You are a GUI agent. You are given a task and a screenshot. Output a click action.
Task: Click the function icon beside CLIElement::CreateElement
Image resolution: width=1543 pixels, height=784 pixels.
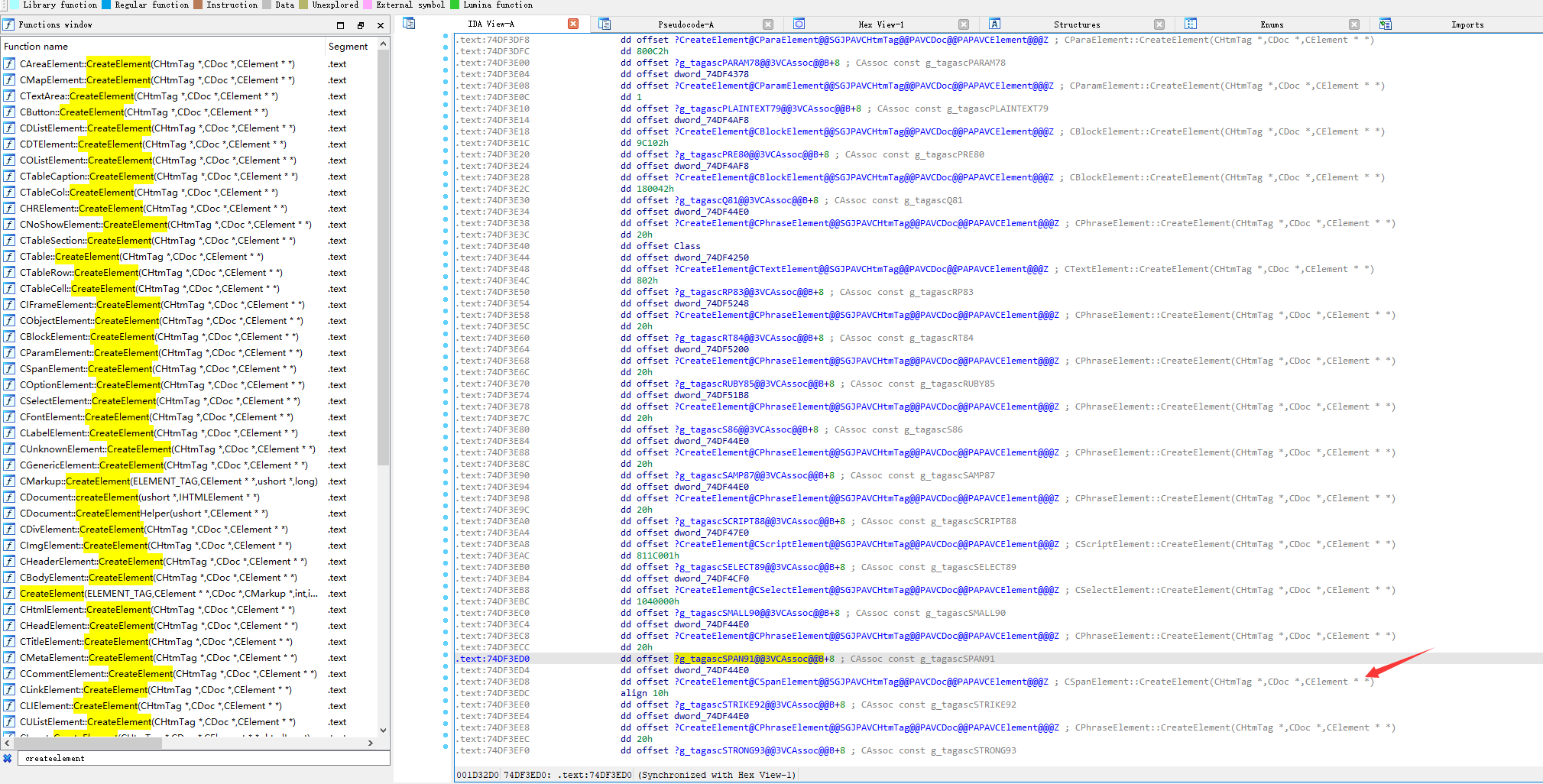click(9, 706)
